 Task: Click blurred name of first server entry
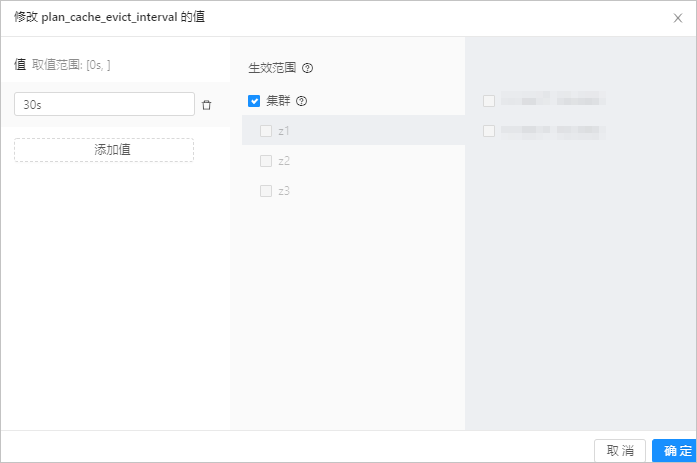[x=553, y=101]
